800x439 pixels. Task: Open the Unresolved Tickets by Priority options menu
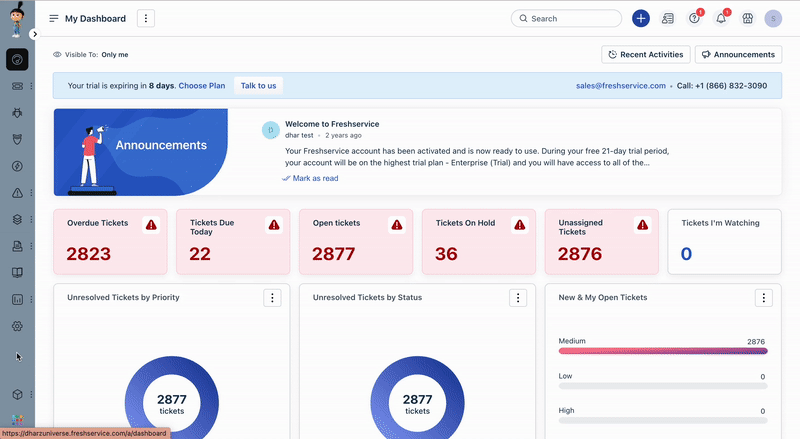point(272,298)
